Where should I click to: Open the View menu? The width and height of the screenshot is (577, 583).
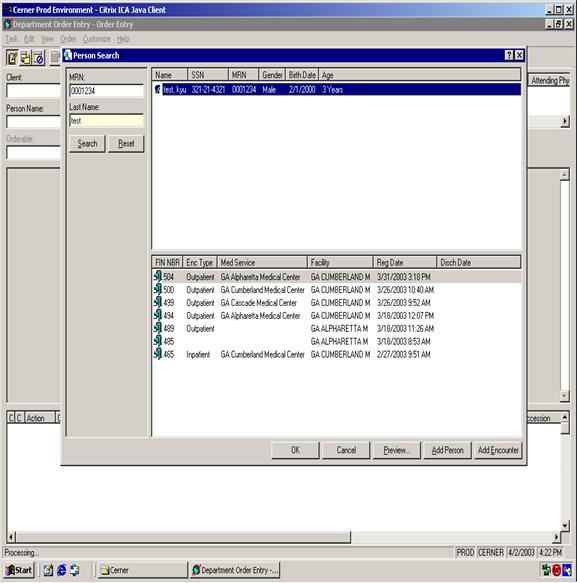(47, 39)
